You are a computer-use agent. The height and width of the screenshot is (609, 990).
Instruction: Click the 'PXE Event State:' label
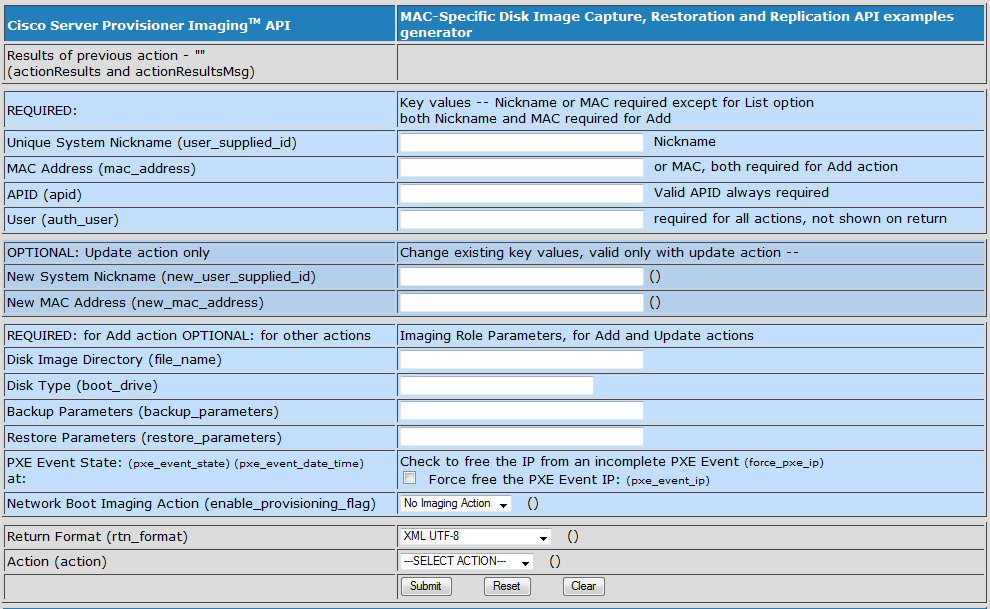pyautogui.click(x=64, y=463)
